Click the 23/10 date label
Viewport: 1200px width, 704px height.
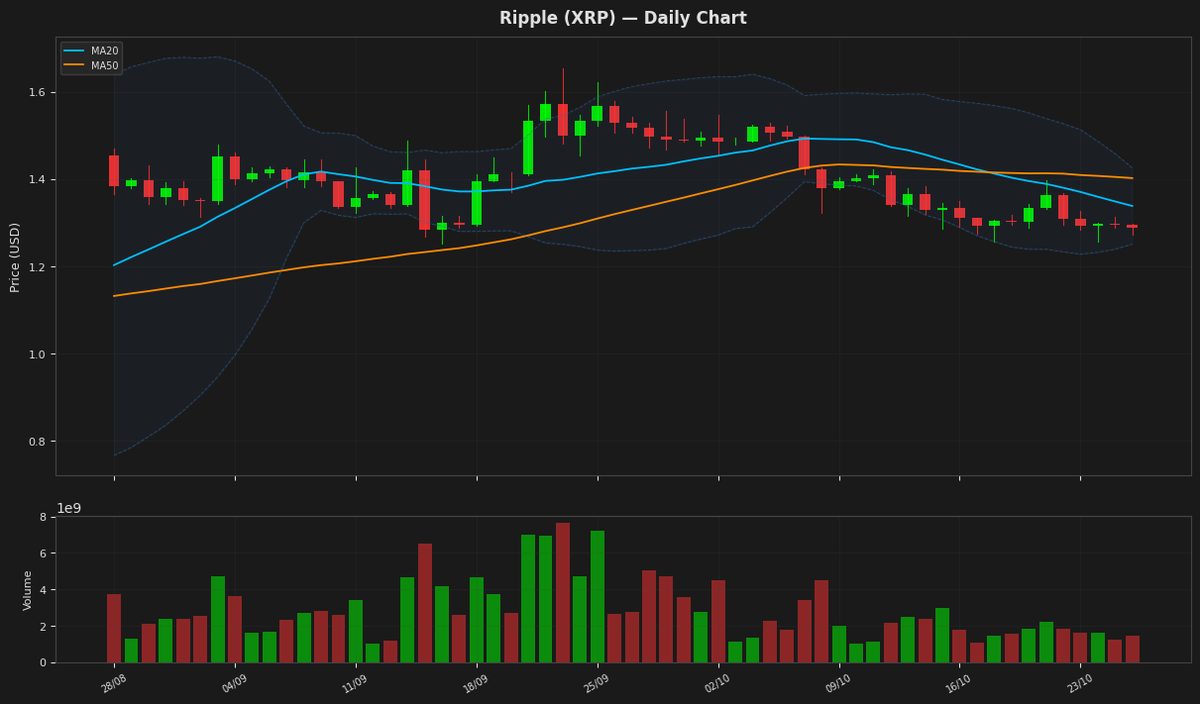coord(1080,684)
